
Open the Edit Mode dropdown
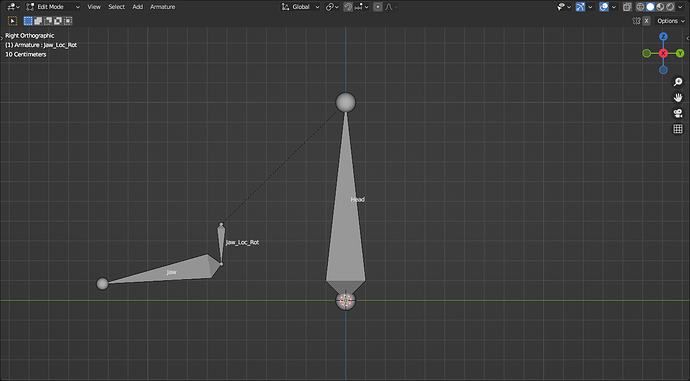53,7
